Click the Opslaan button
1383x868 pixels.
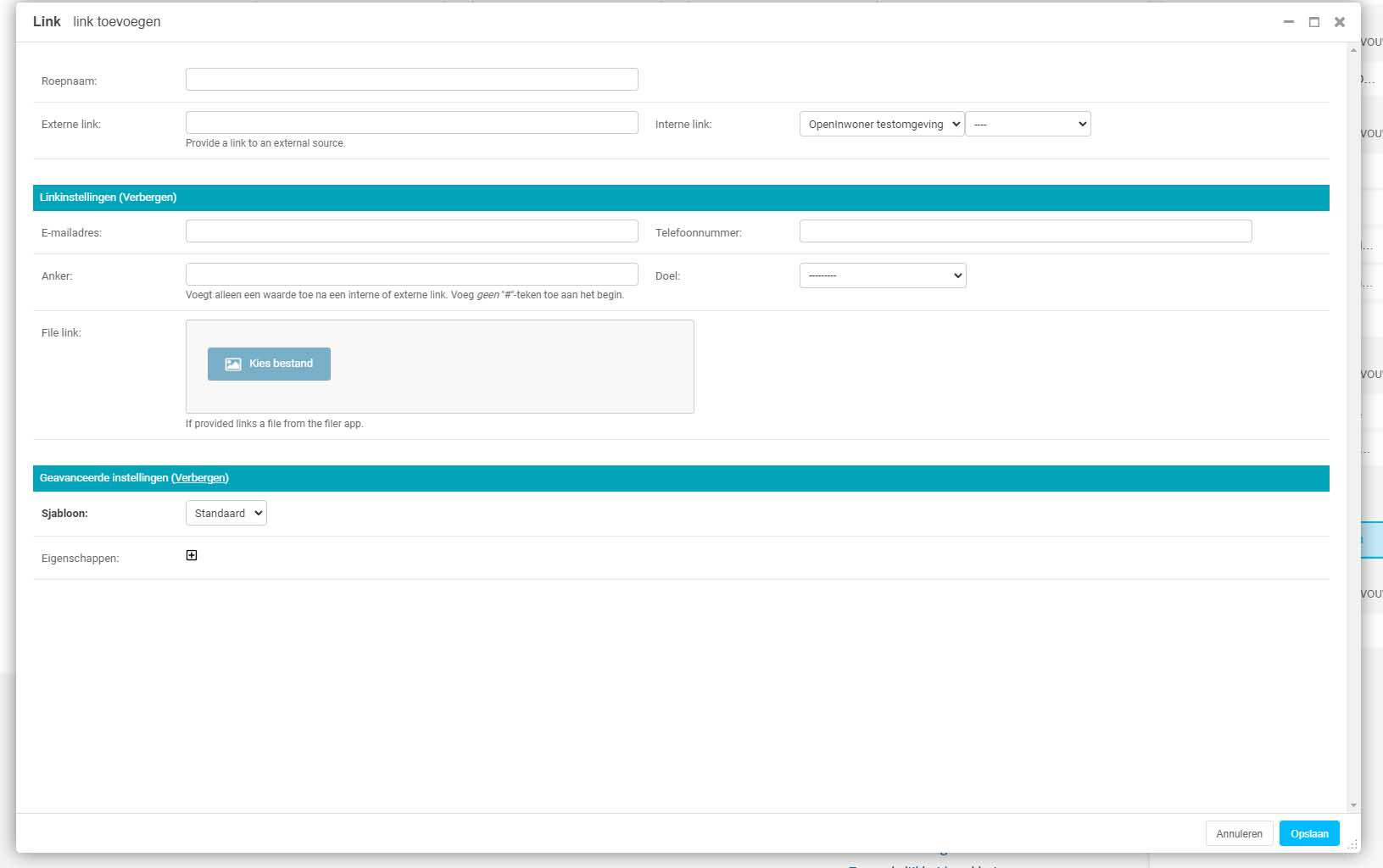(x=1309, y=834)
